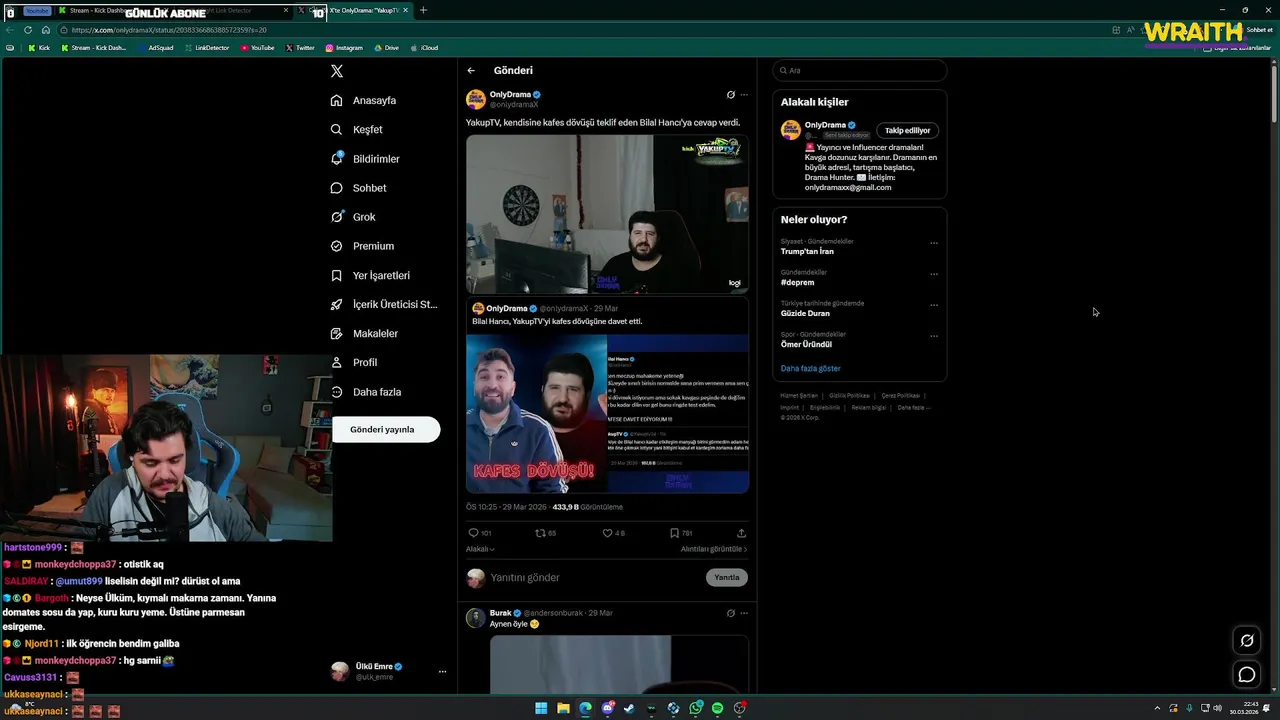Click the Grok icon on Burak's reply
1280x720 pixels.
click(x=730, y=613)
